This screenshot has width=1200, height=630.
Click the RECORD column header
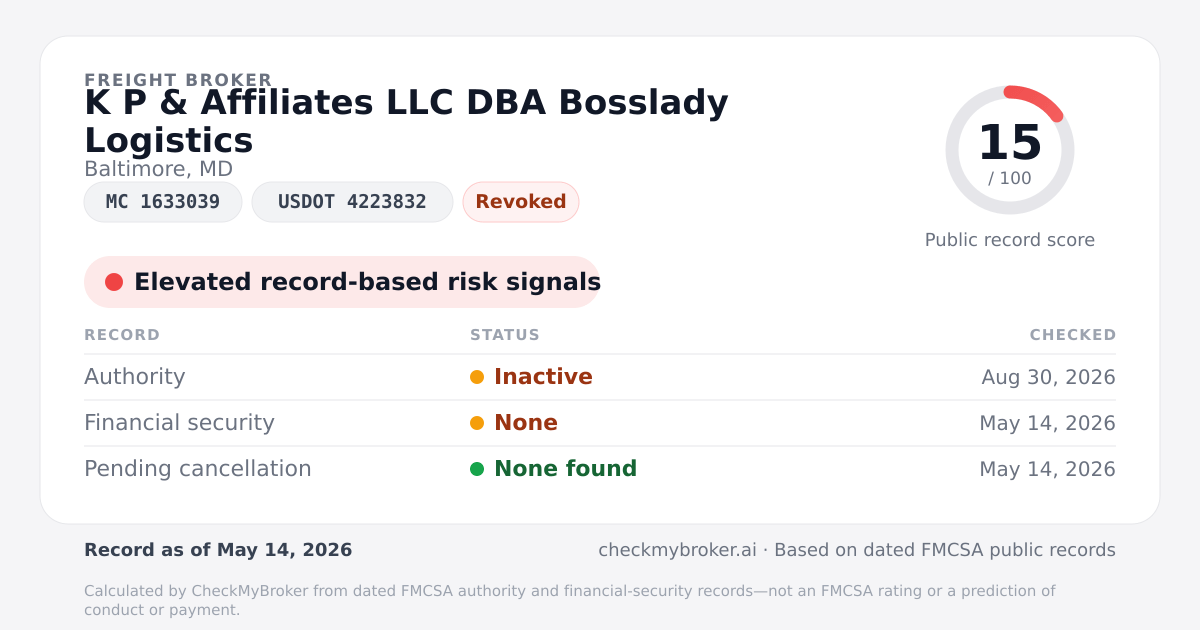[122, 335]
